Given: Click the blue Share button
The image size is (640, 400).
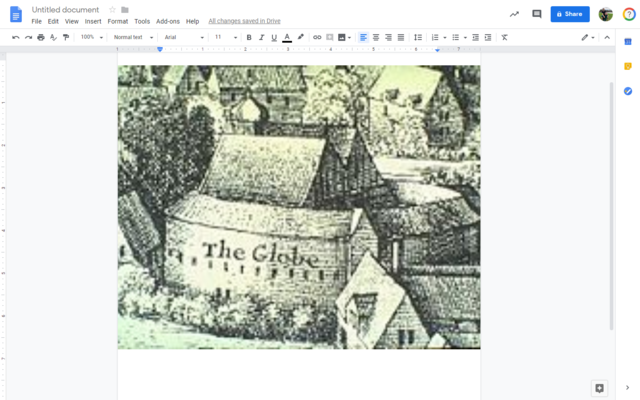Looking at the screenshot, I should 570,14.
